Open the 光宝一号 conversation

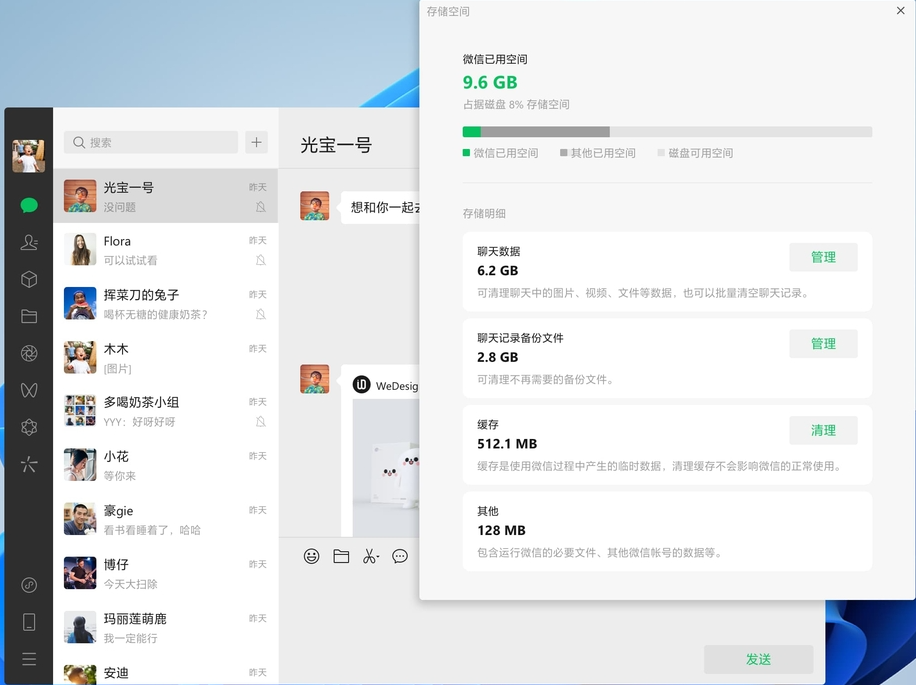(165, 196)
